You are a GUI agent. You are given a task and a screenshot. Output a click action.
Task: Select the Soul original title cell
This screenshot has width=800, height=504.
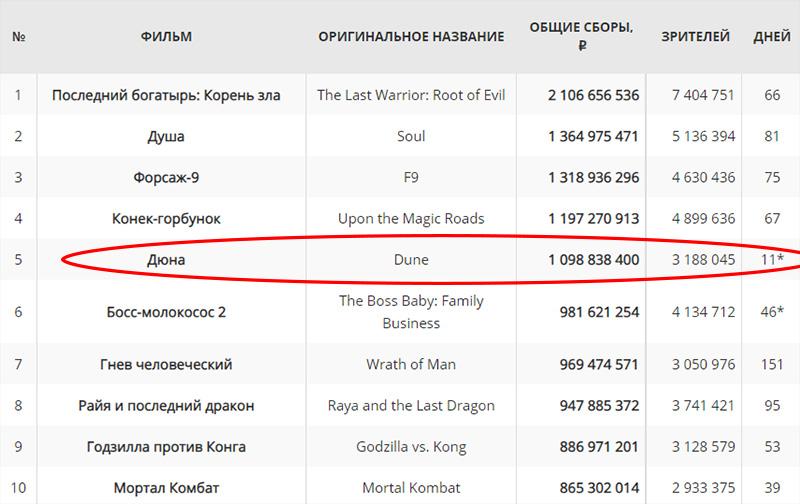(x=411, y=136)
